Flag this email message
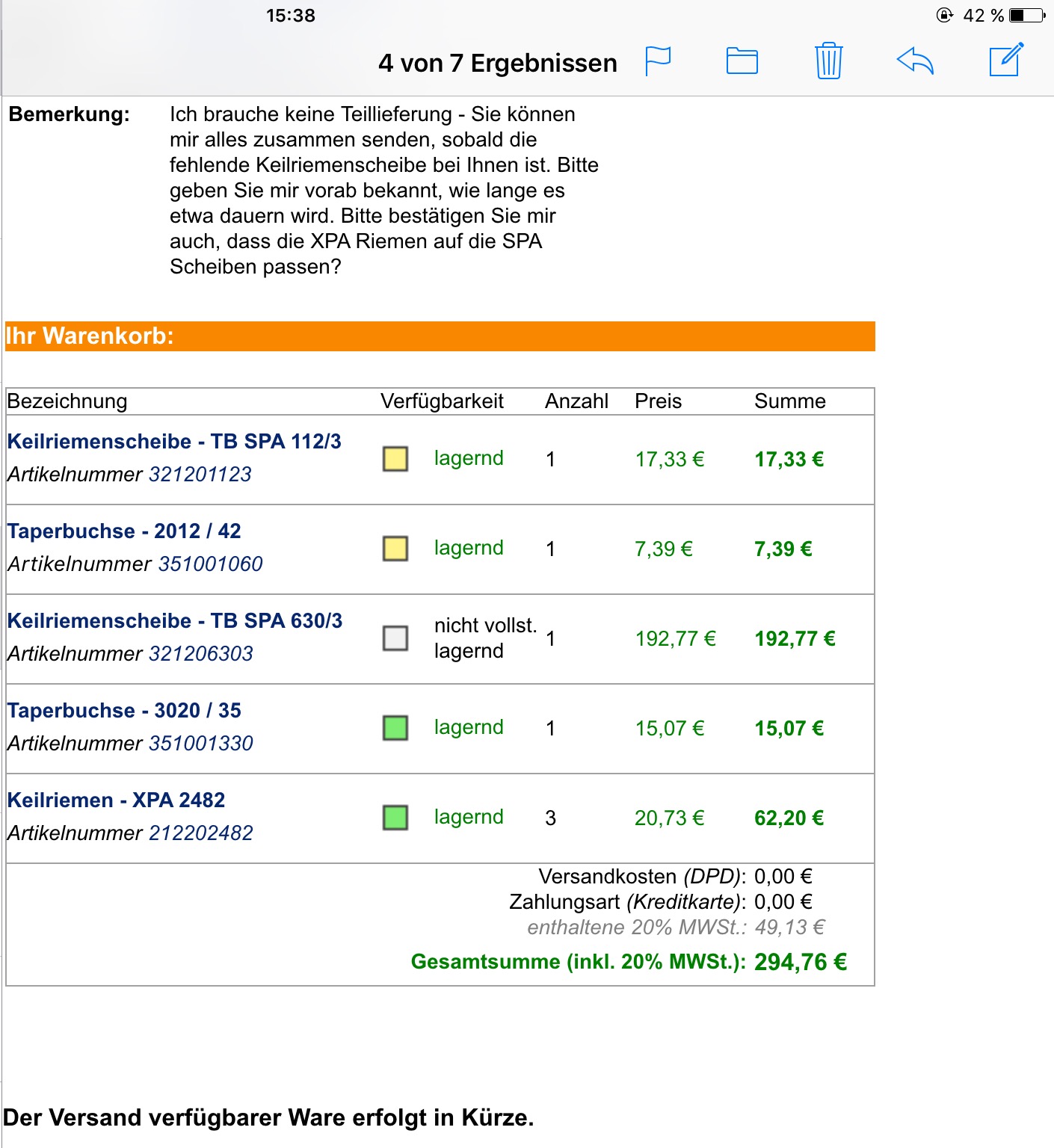This screenshot has width=1054, height=1148. pos(658,61)
